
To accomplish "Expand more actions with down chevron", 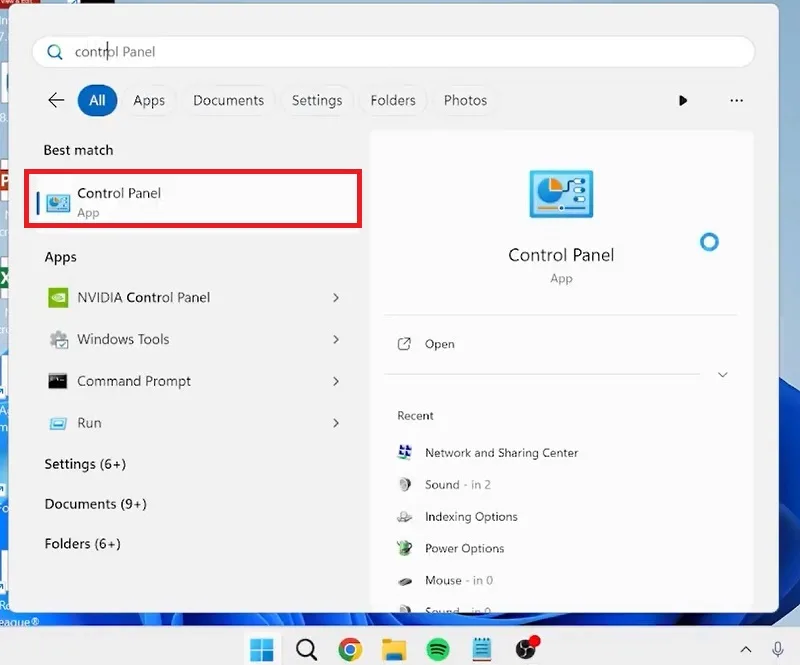I will pos(722,375).
